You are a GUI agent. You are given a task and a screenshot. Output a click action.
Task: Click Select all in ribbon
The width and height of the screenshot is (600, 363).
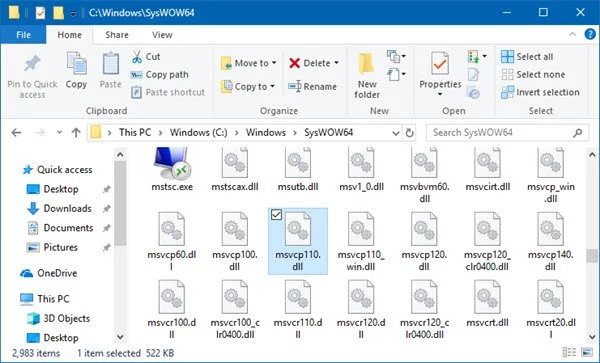[x=527, y=57]
